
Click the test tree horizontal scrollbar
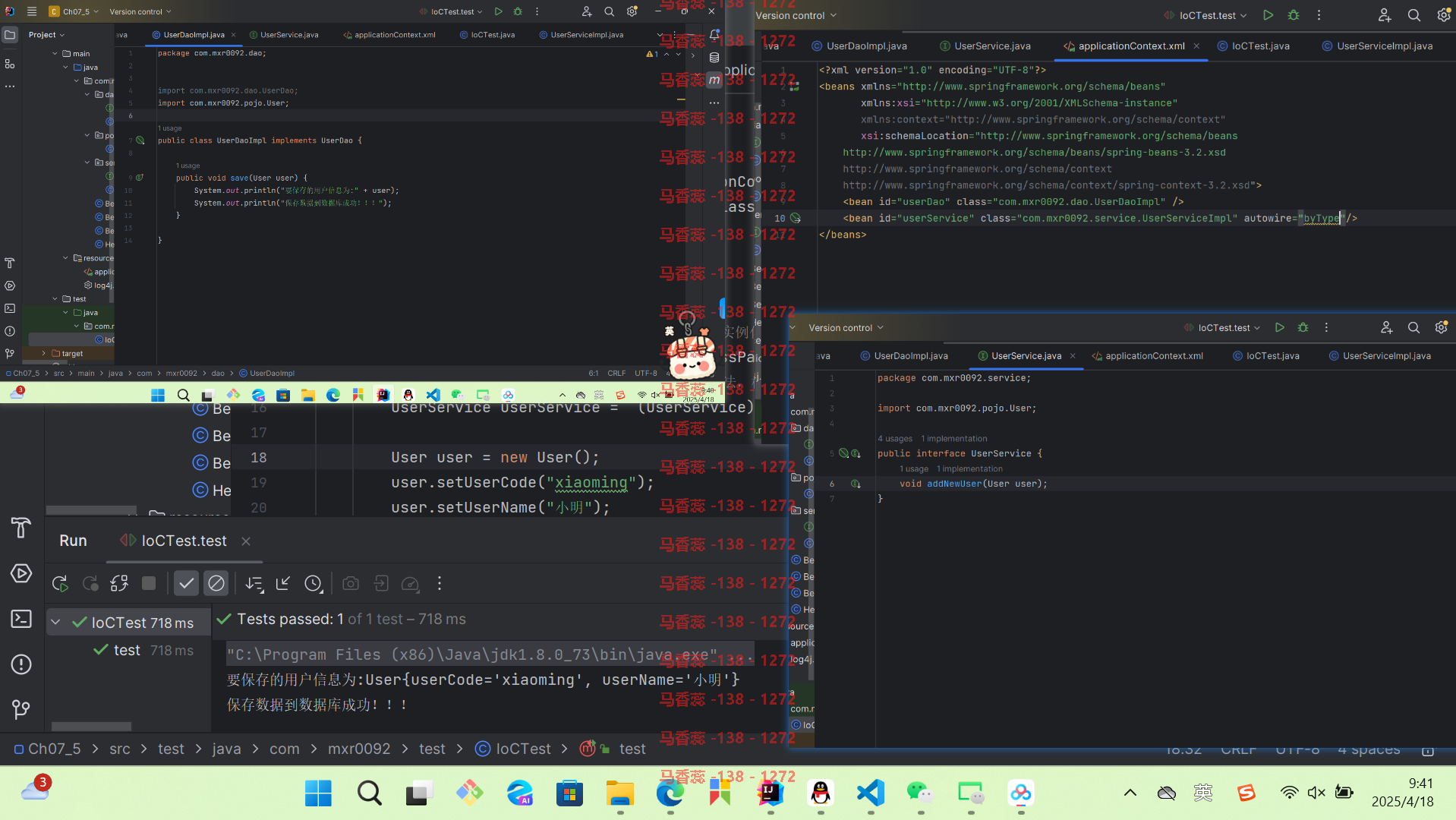91,727
